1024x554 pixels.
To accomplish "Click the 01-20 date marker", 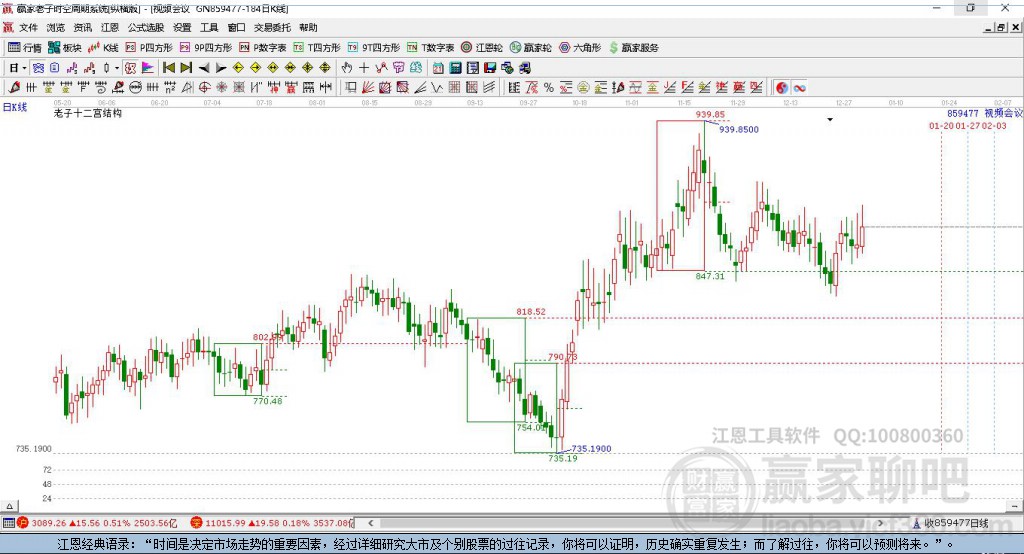I will tap(941, 125).
